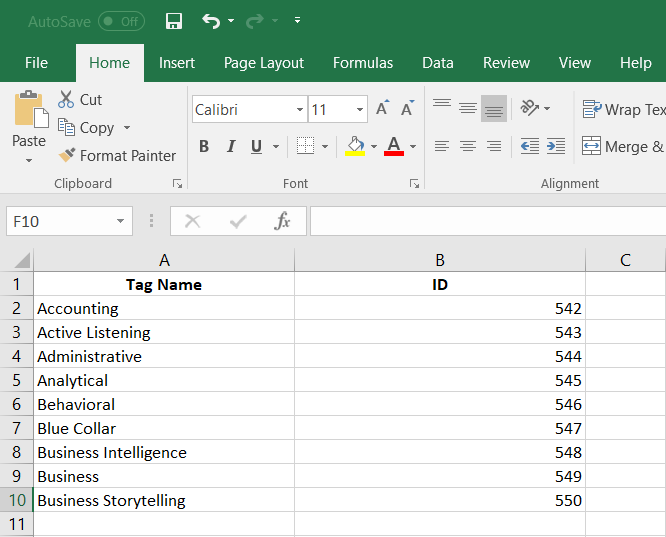Expand the Name Box dropdown arrow
Screen dimensions: 666x537
pyautogui.click(x=121, y=221)
